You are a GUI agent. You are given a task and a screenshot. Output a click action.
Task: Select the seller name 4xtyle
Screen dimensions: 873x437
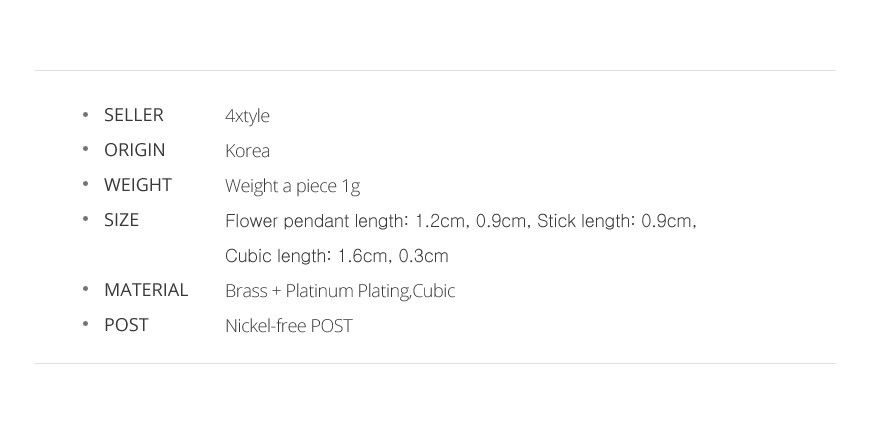[x=247, y=116]
